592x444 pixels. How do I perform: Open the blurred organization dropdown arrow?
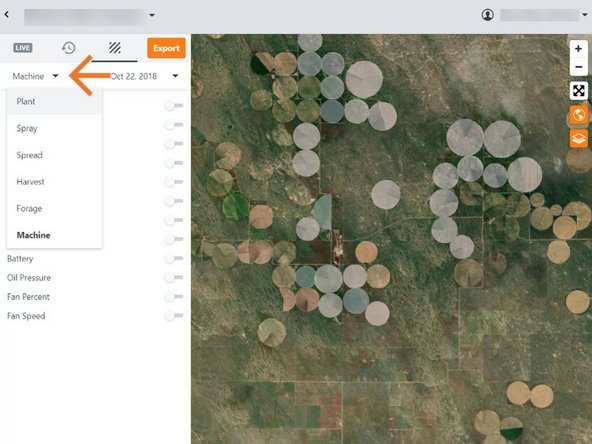pos(152,15)
